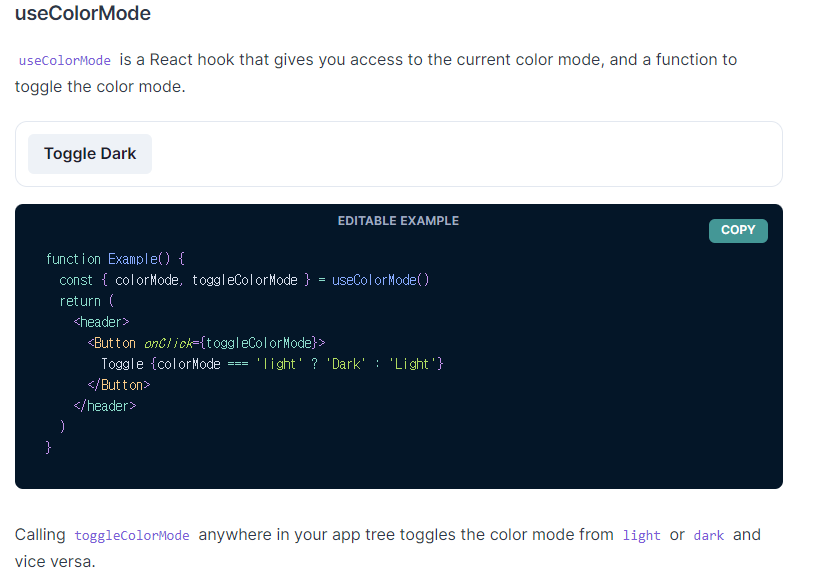Click the closing </header> tag
The width and height of the screenshot is (827, 585).
pyautogui.click(x=105, y=406)
